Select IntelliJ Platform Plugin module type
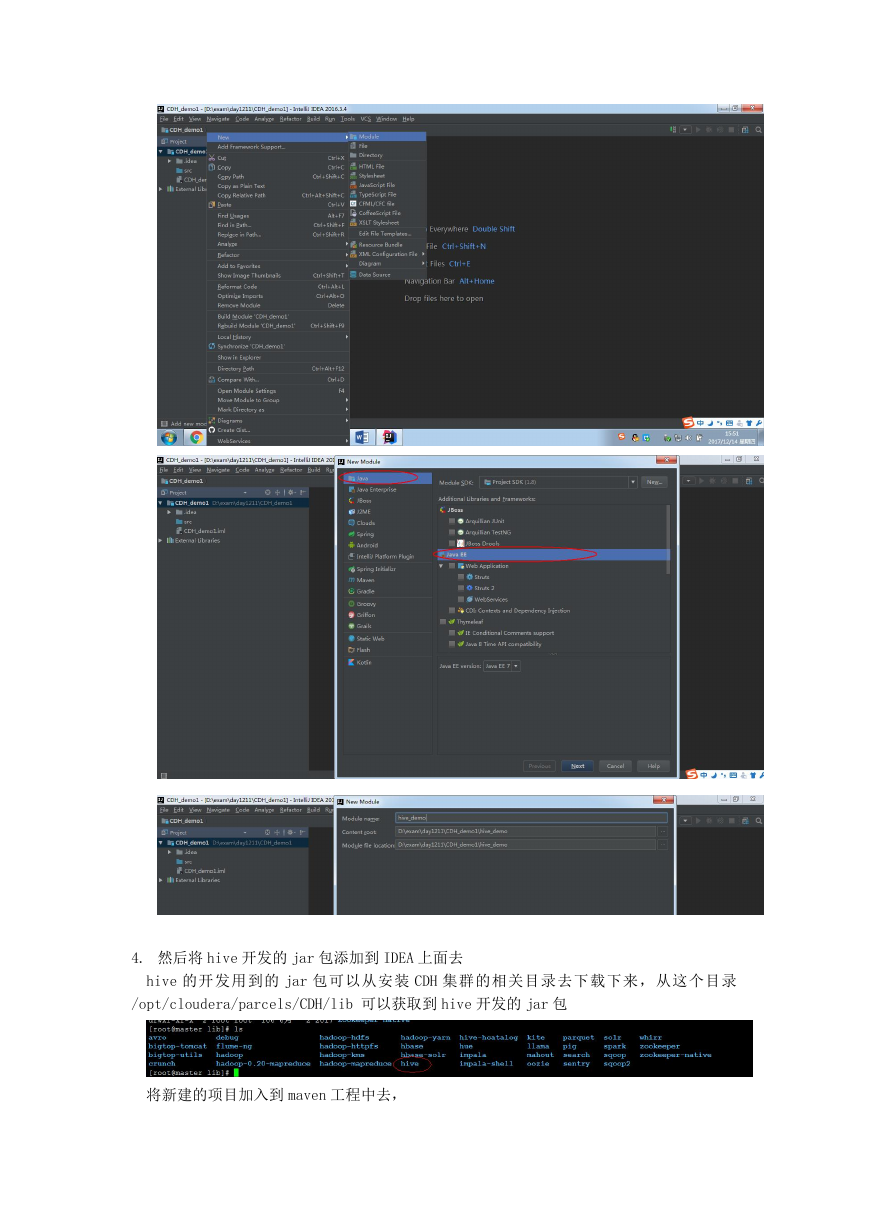The width and height of the screenshot is (869, 1228). [x=388, y=556]
